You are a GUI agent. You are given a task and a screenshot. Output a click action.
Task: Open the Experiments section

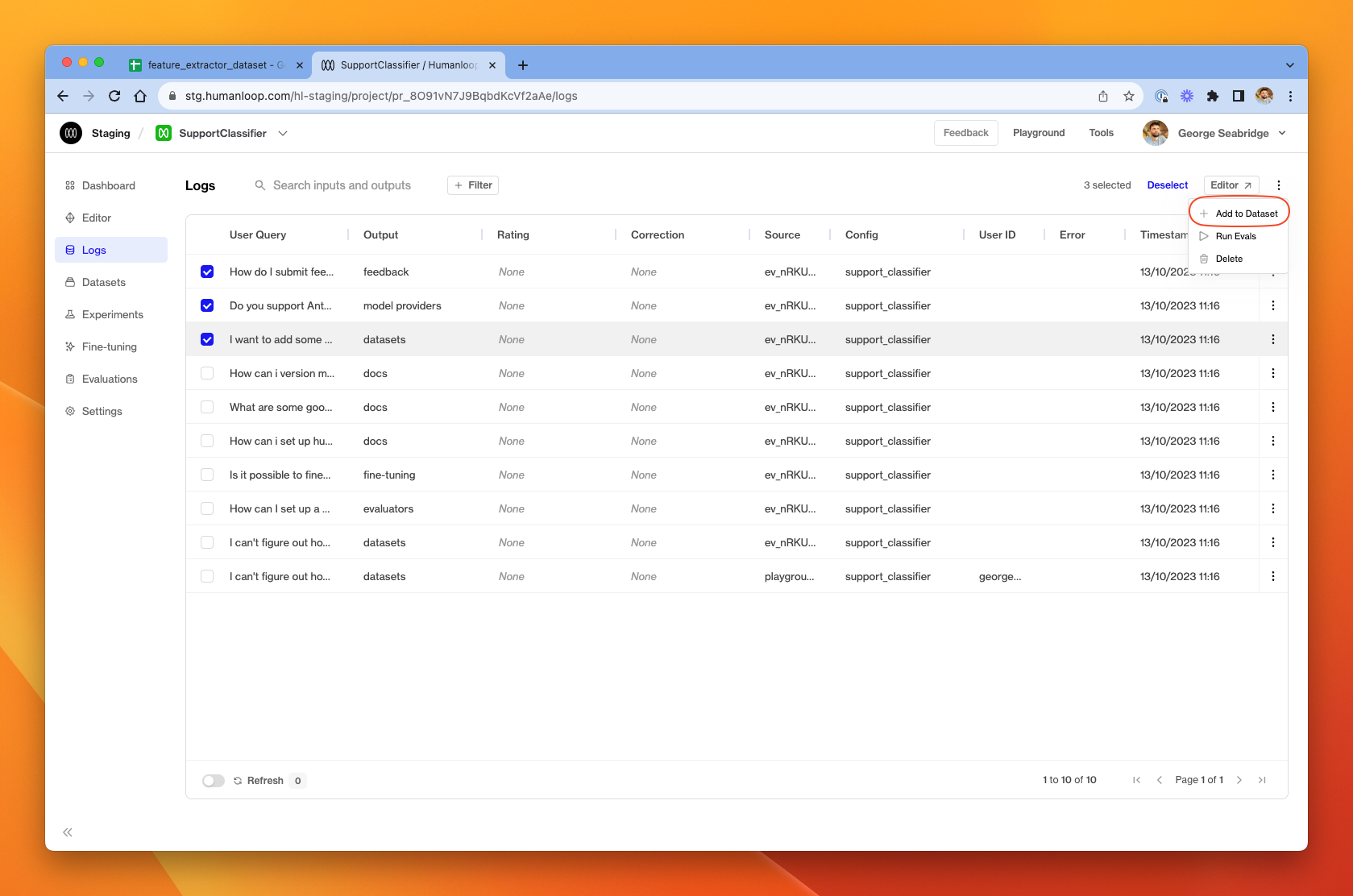tap(112, 314)
